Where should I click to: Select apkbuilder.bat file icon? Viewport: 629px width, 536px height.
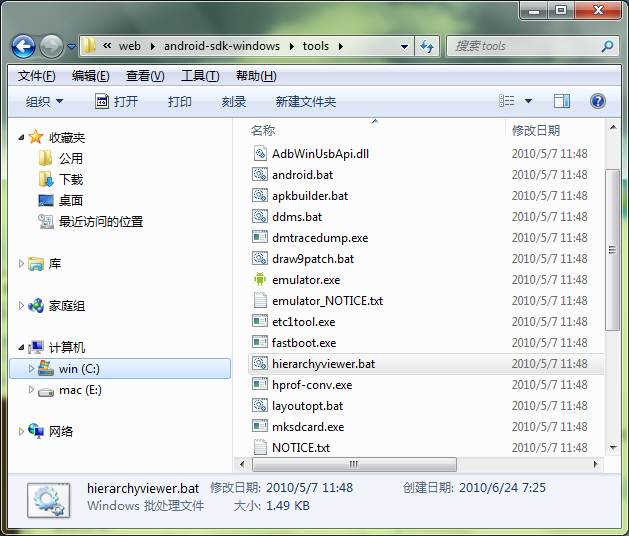pos(260,195)
